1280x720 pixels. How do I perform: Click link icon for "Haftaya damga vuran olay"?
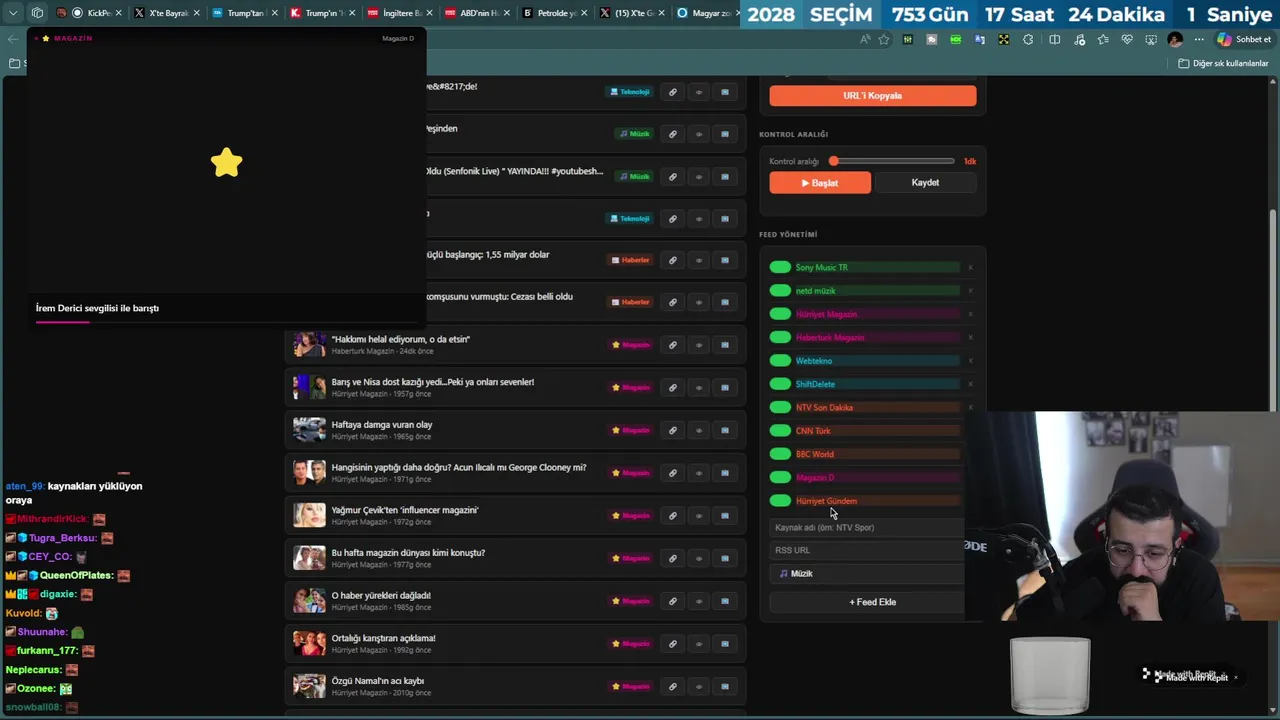[673, 430]
